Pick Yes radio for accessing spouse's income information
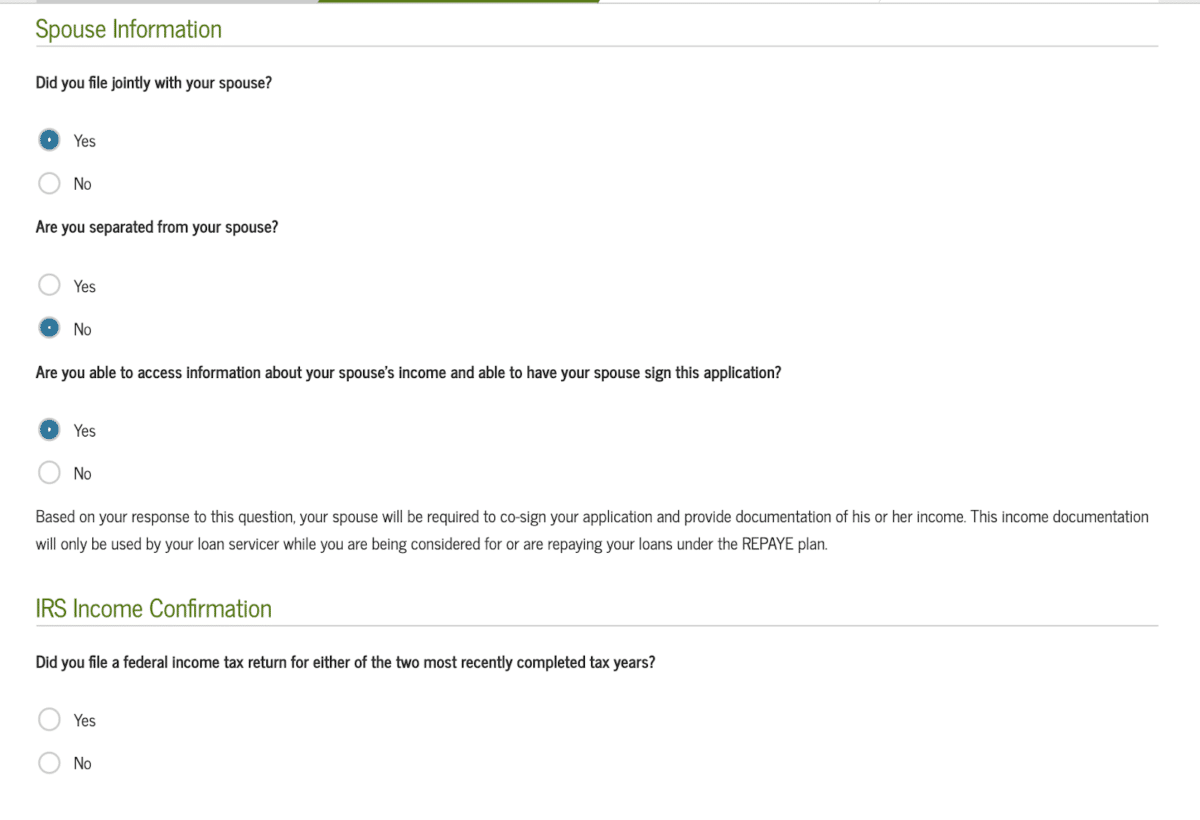Screen dimensions: 1200x820 pyautogui.click(x=49, y=430)
